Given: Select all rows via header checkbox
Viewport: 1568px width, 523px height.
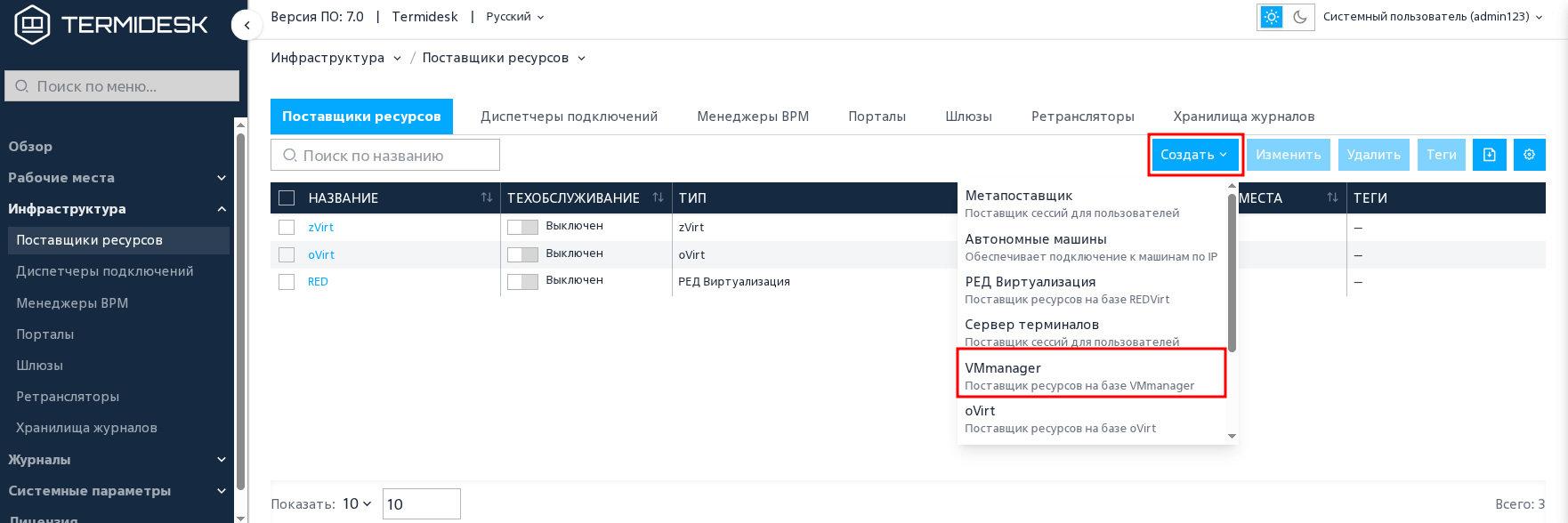Looking at the screenshot, I should click(x=287, y=197).
